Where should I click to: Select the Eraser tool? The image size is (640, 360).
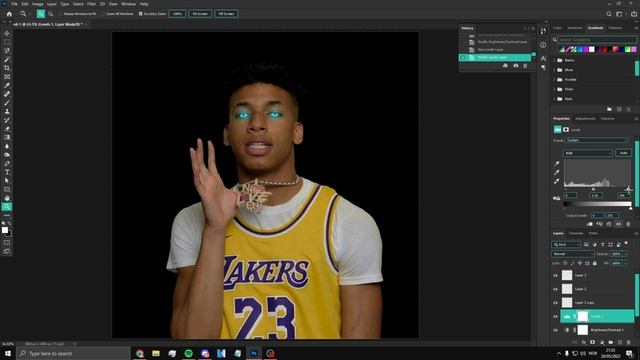click(x=7, y=129)
